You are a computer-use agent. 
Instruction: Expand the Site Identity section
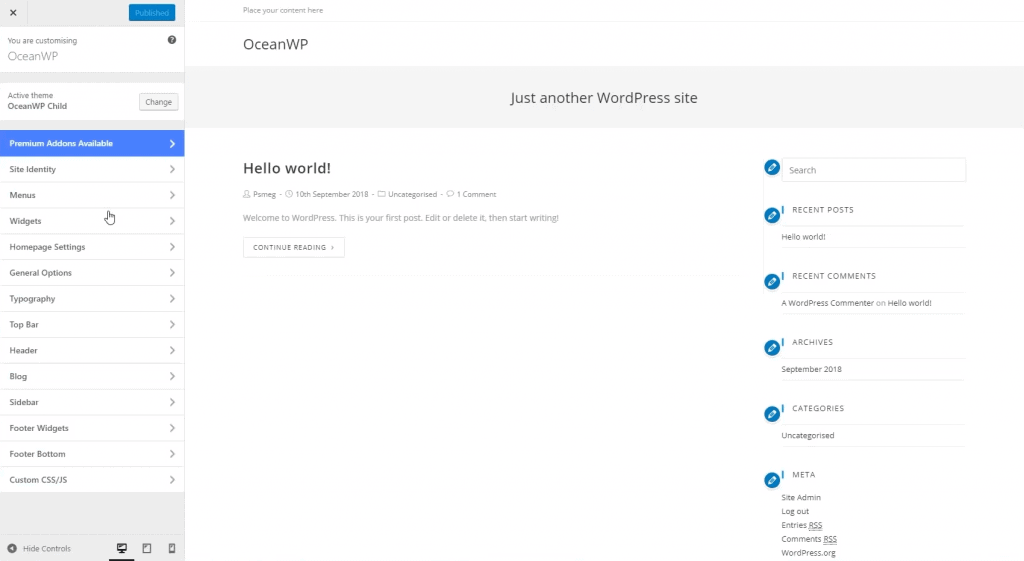pos(92,169)
